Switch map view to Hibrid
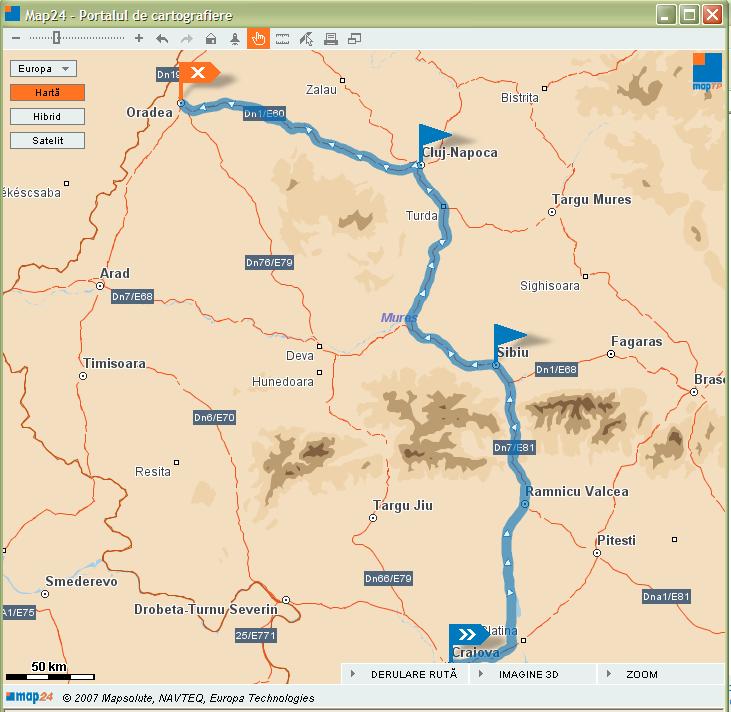The image size is (731, 712). [x=47, y=117]
